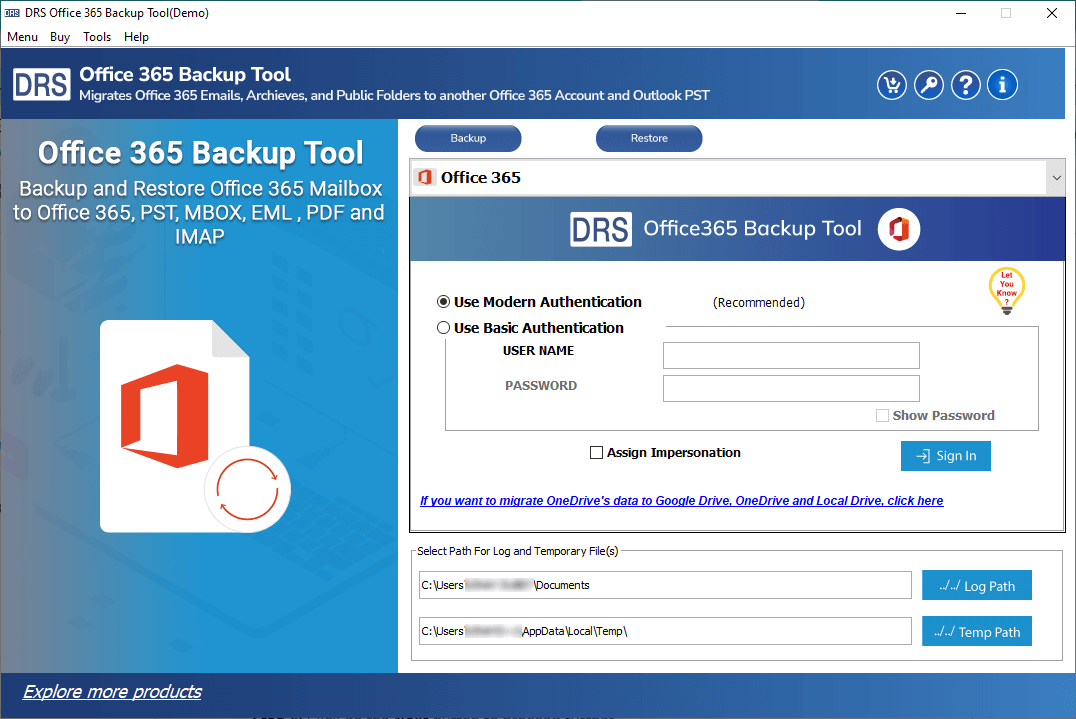Open the Tools menu
The image size is (1076, 719).
tap(97, 37)
